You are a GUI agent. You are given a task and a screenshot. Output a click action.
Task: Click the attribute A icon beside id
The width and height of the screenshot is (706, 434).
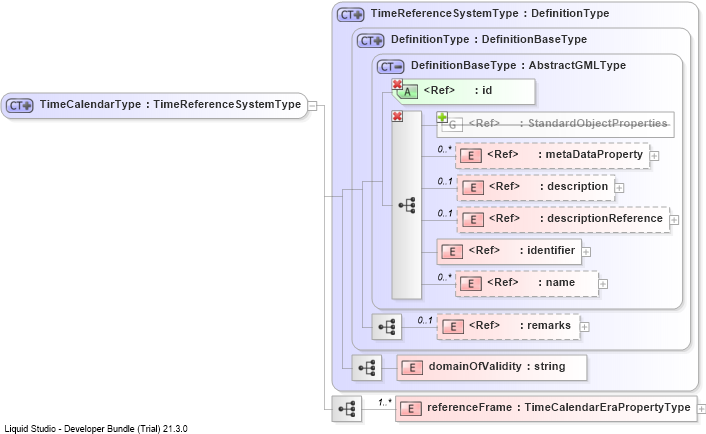tap(407, 92)
